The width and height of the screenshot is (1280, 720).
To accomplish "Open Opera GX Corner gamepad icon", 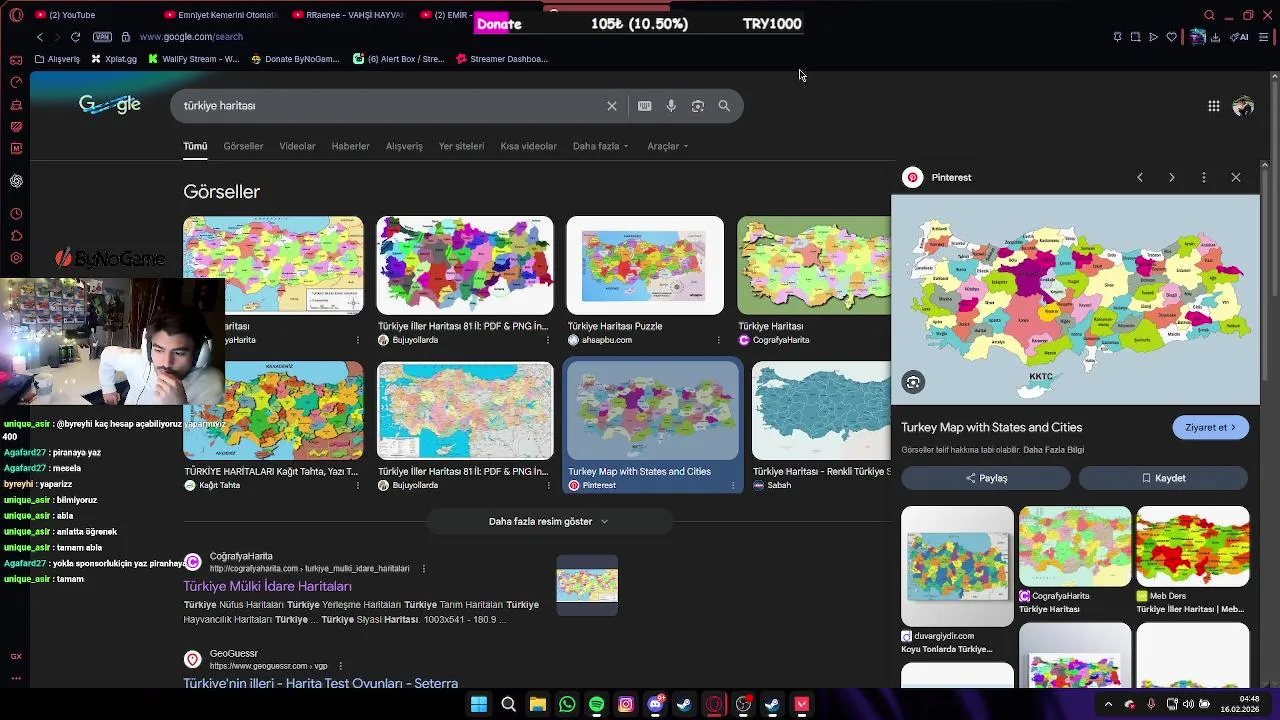I will 16,60.
